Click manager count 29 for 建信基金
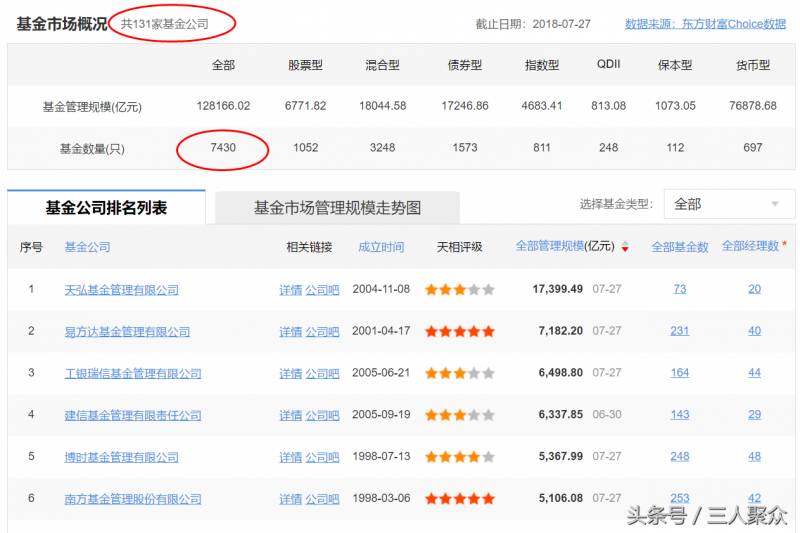This screenshot has height=533, width=800. pos(755,414)
